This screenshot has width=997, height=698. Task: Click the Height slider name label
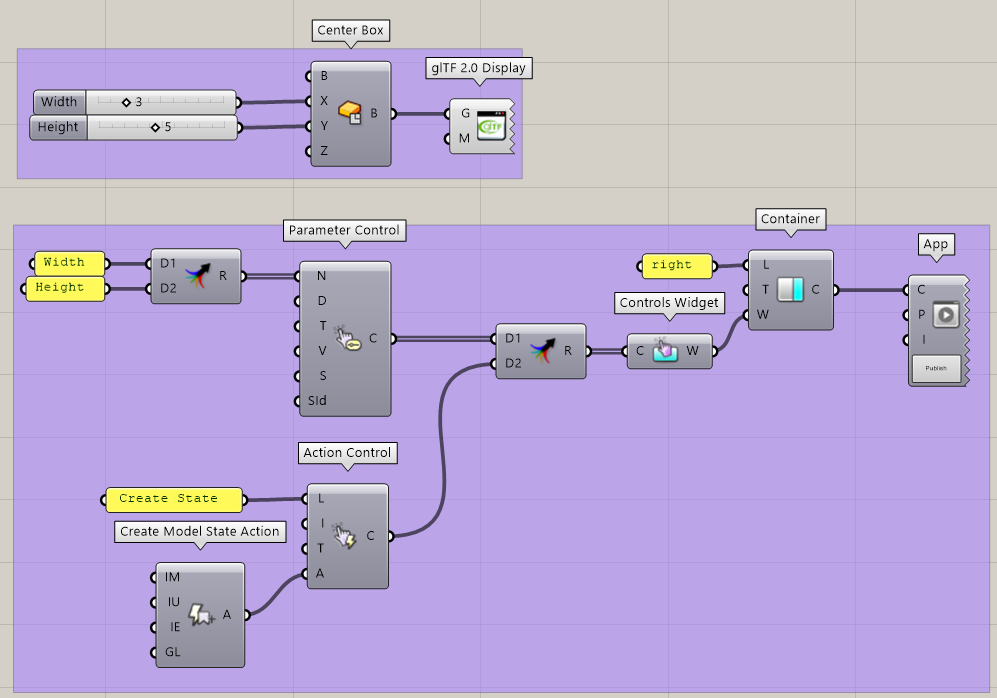[58, 127]
